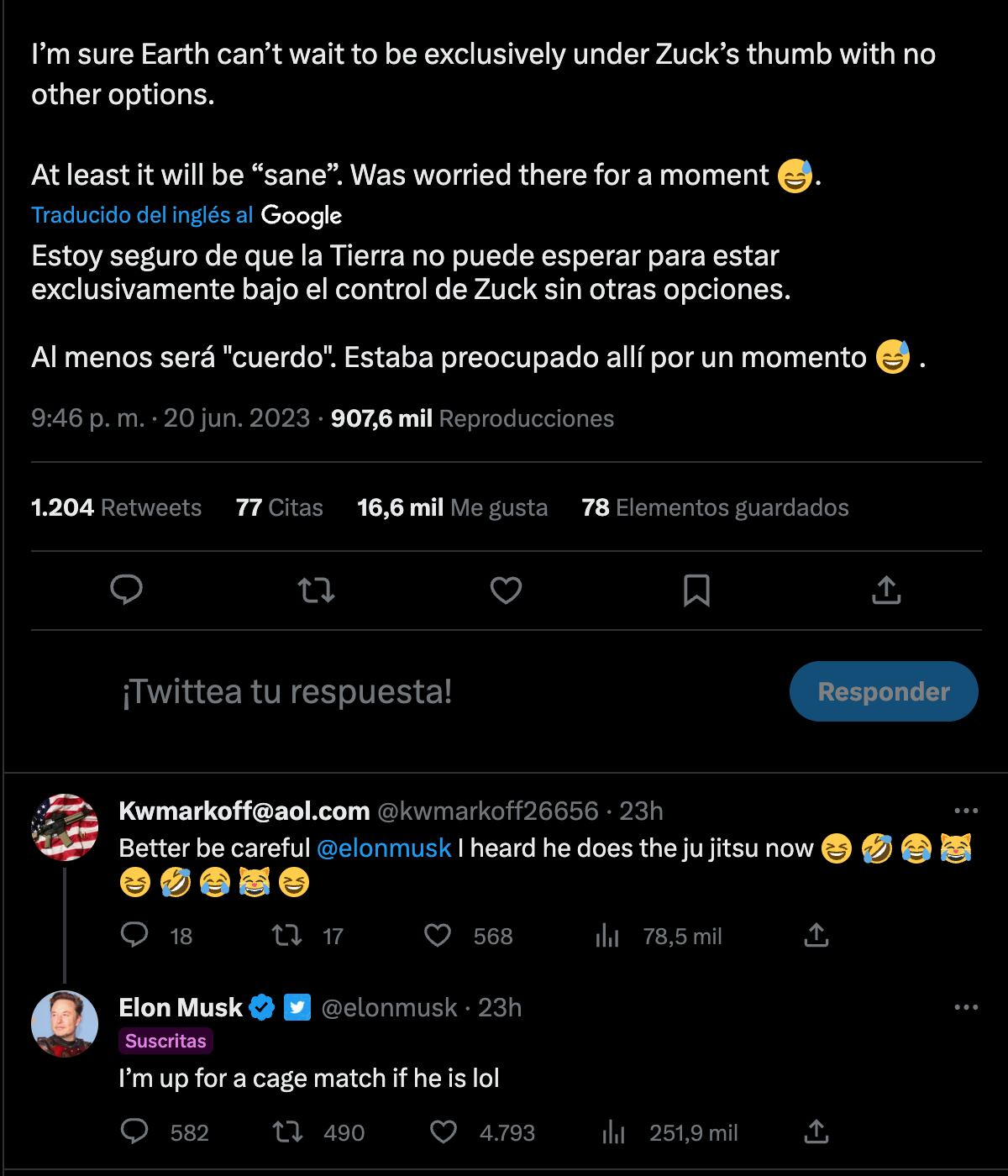Viewport: 1008px width, 1176px height.
Task: Open the 1.204 Retweets list
Action: tap(116, 507)
